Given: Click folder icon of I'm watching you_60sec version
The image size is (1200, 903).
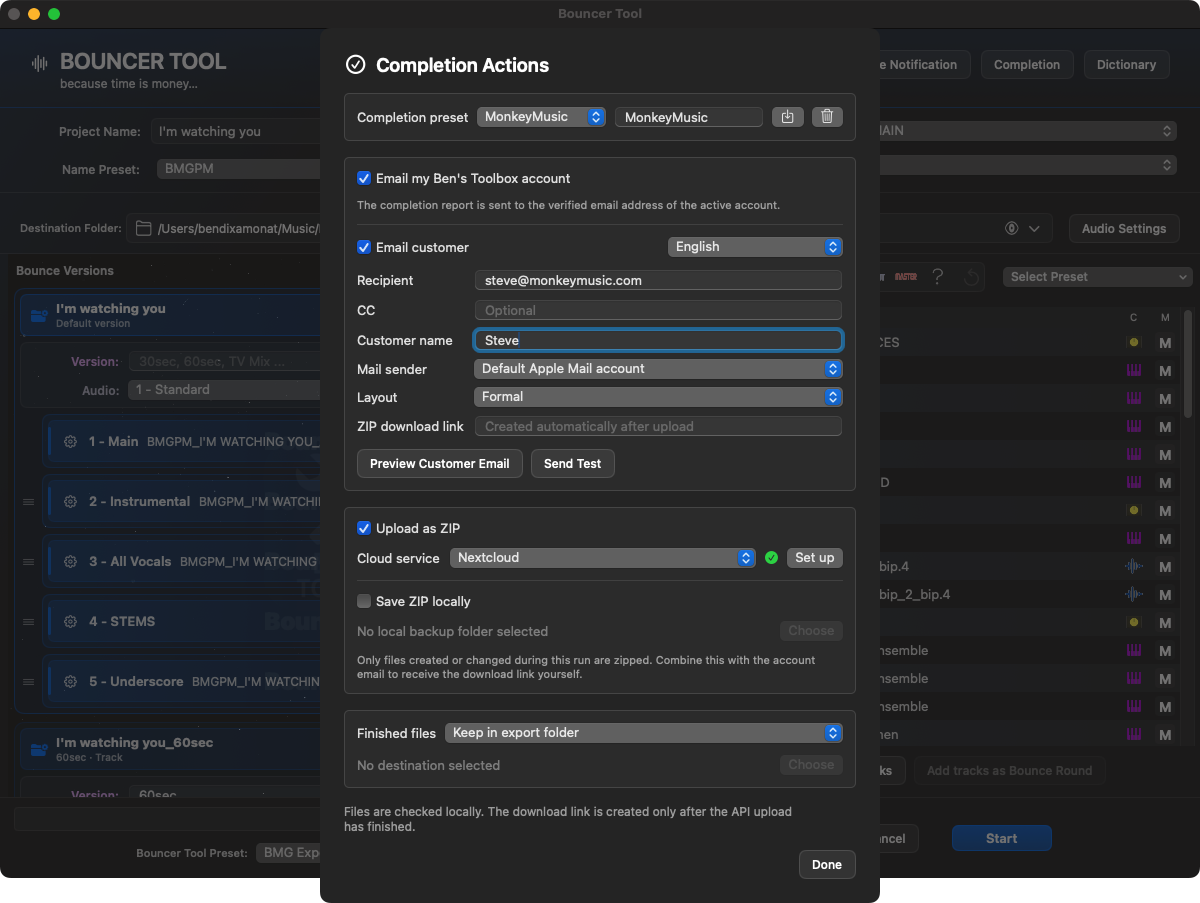Looking at the screenshot, I should coord(39,749).
